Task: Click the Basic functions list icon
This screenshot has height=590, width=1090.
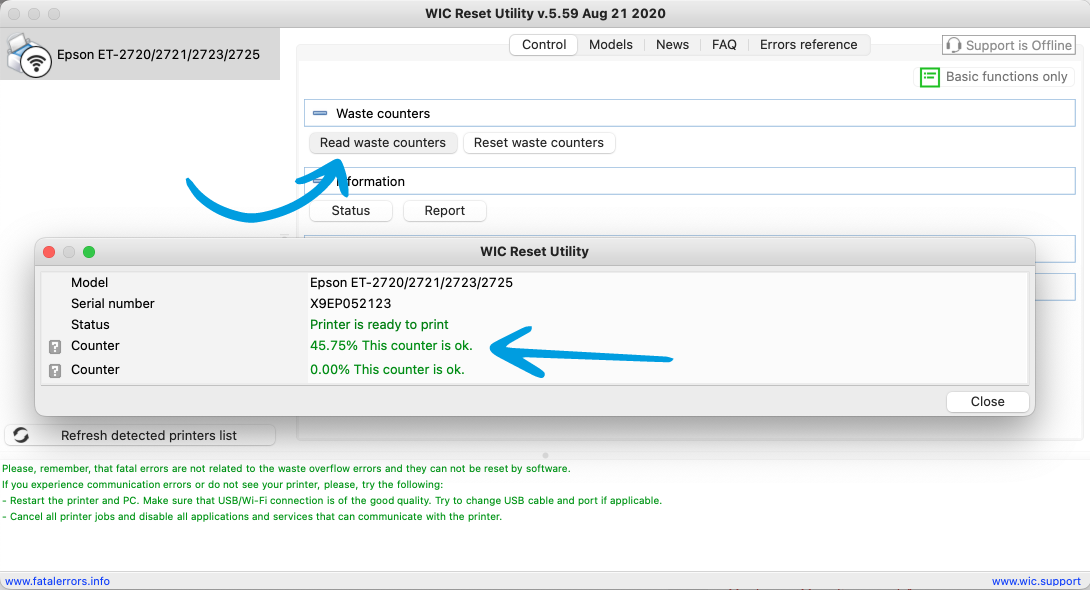Action: point(929,77)
